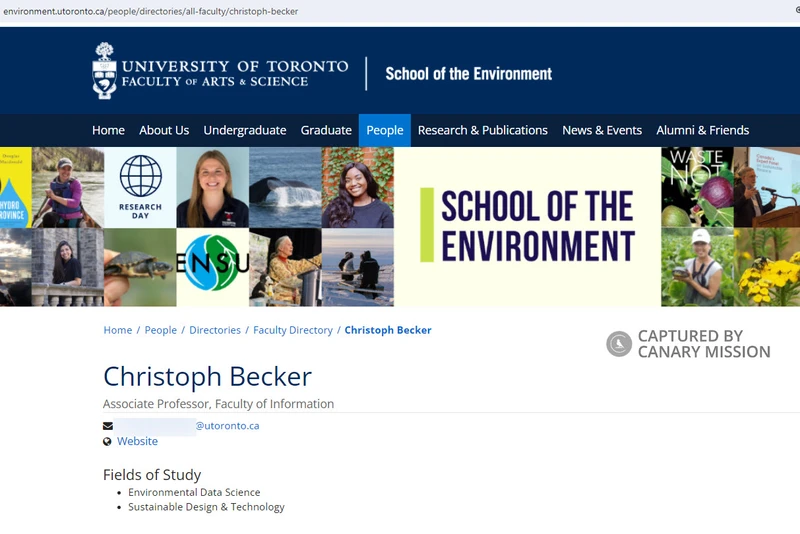
Task: Click the ENSU logo banner tile
Action: 213,267
